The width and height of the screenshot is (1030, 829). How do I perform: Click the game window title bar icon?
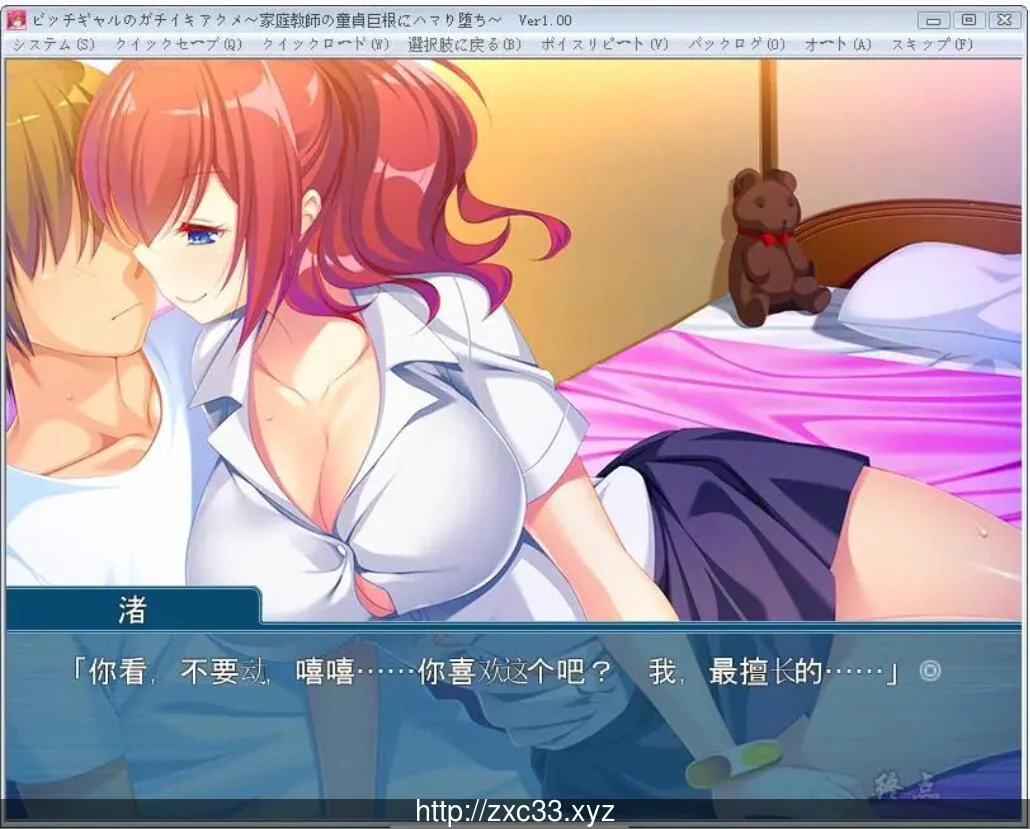16,20
